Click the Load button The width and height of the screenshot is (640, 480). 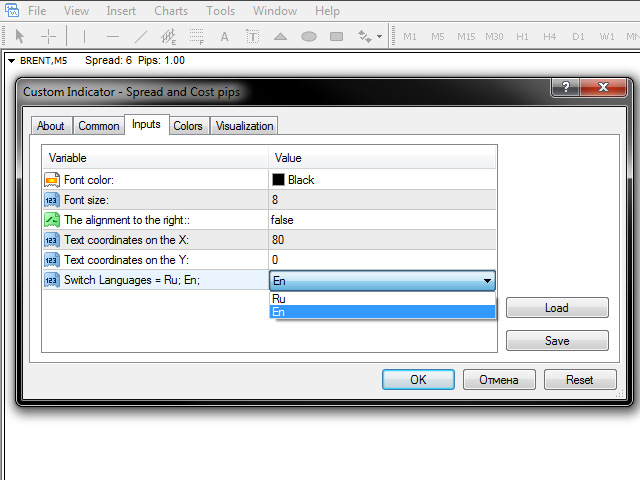tap(557, 308)
